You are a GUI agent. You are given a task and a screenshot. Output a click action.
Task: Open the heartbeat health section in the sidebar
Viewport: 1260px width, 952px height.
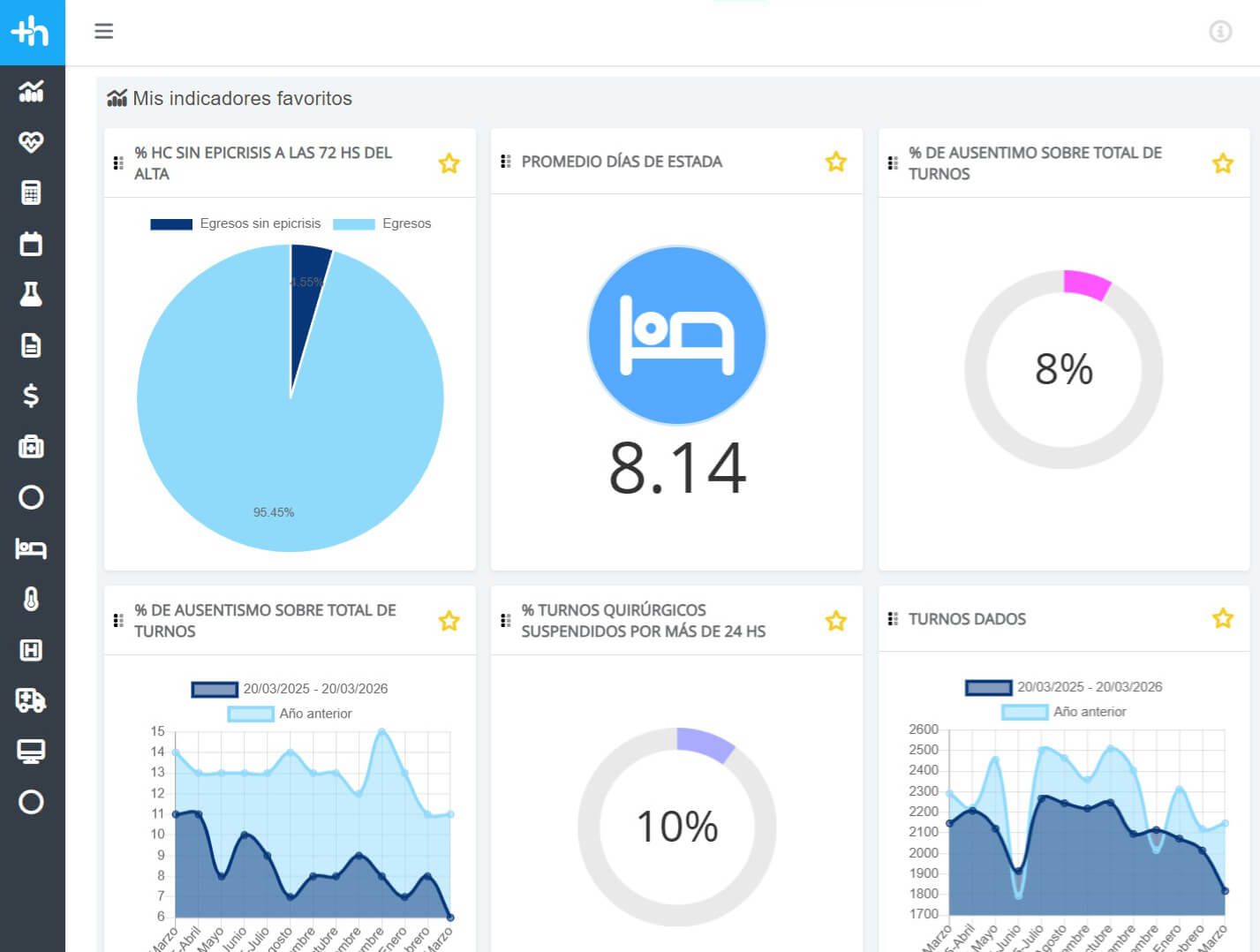click(x=31, y=142)
